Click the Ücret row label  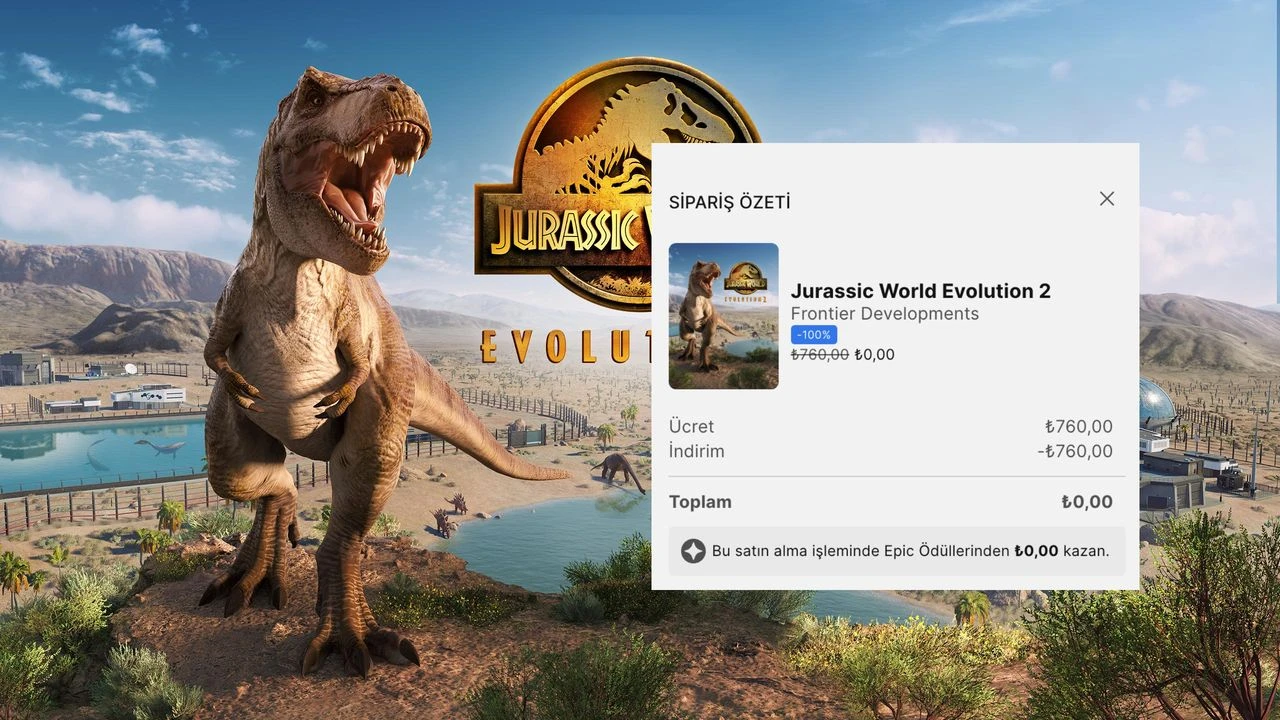tap(691, 427)
